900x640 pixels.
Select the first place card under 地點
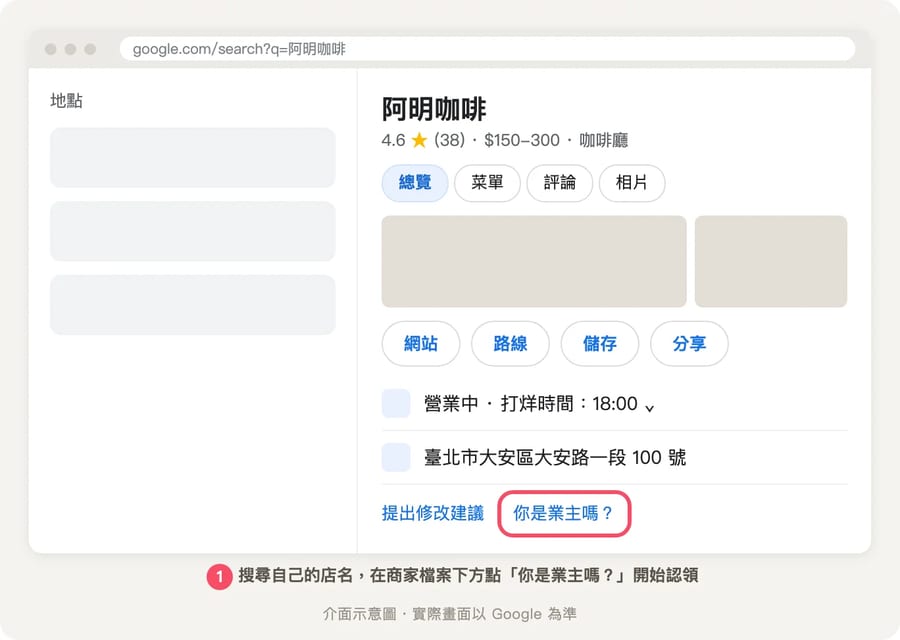point(193,157)
